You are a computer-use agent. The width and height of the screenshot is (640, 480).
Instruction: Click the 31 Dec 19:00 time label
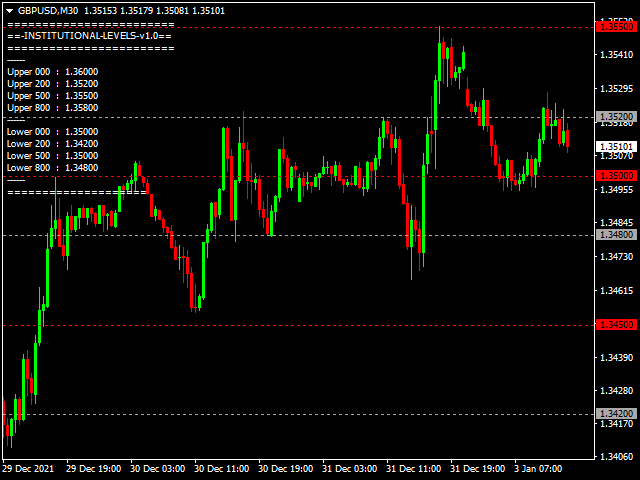(478, 469)
